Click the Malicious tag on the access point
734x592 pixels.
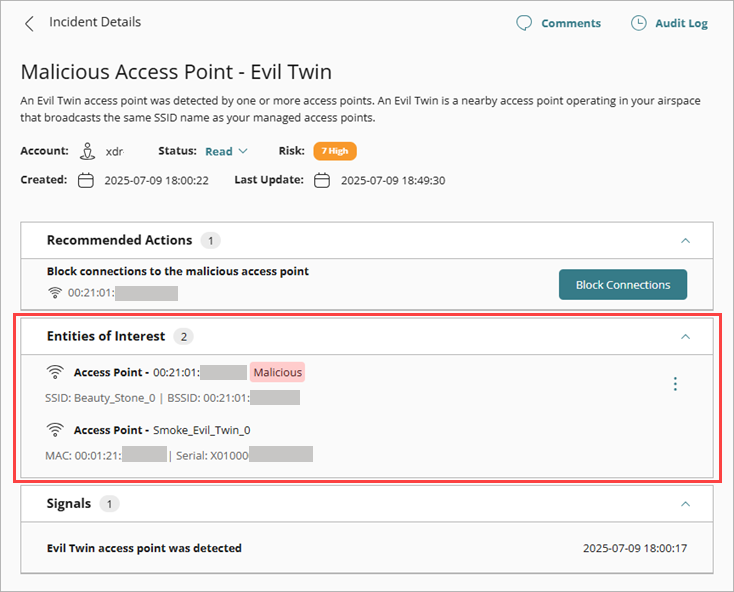[x=277, y=372]
